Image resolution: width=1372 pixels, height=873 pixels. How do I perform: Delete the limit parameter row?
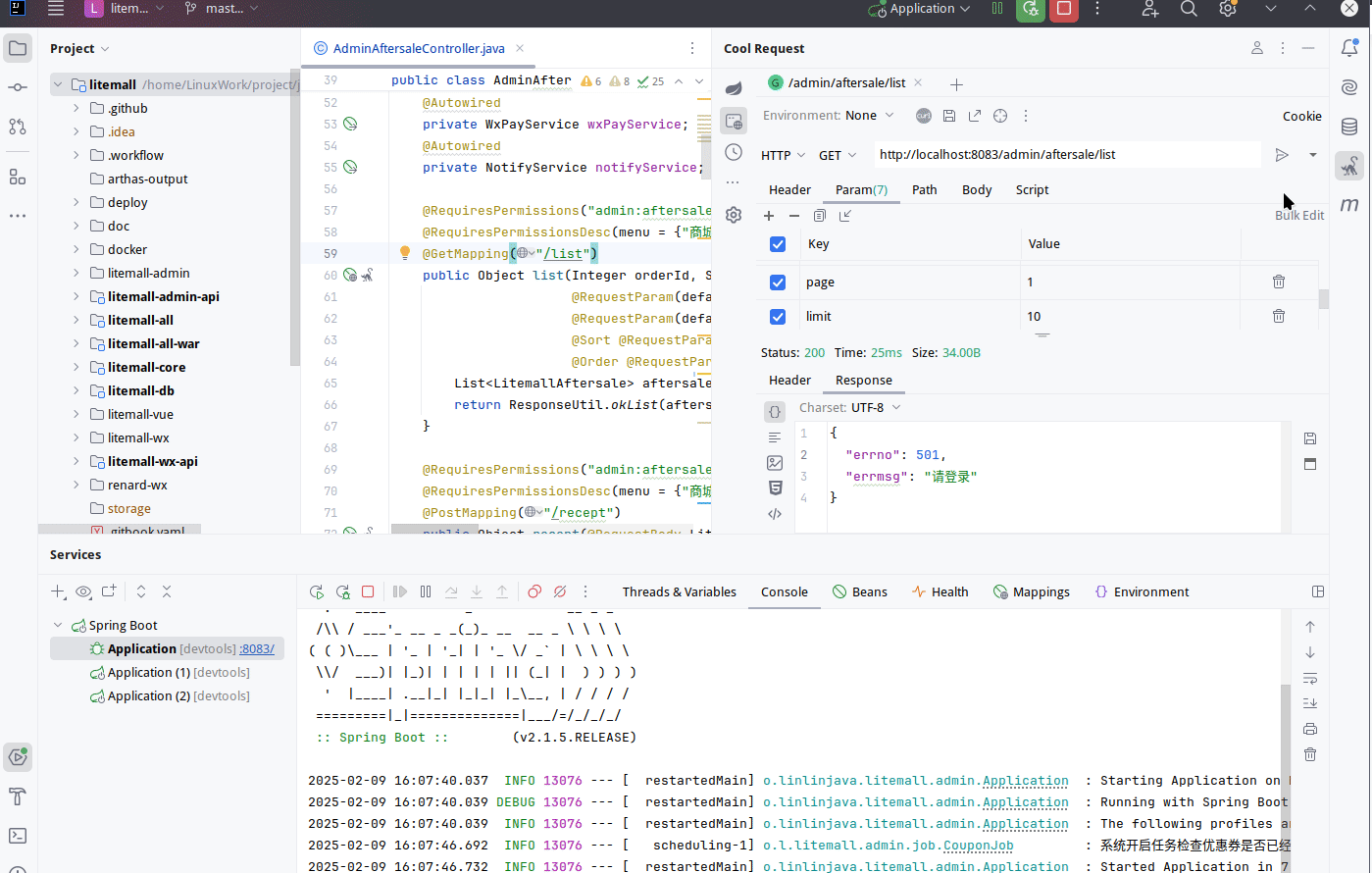pyautogui.click(x=1279, y=316)
